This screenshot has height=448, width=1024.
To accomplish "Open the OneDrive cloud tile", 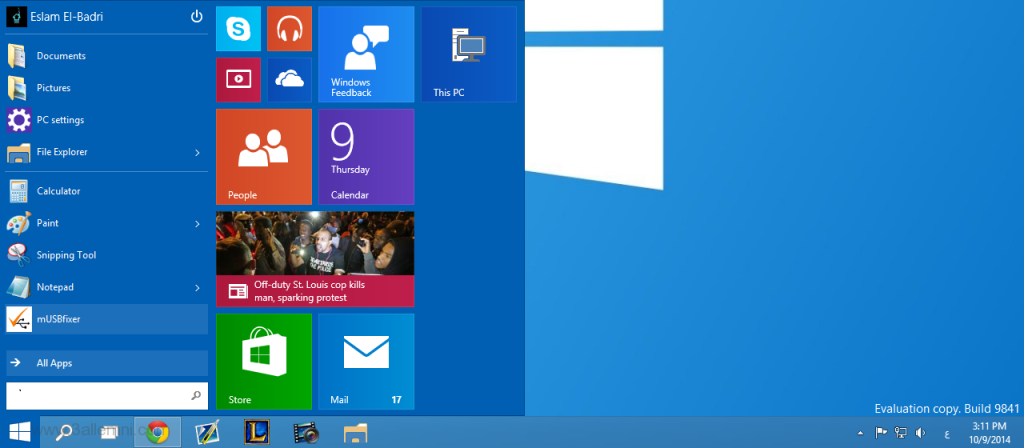I will tap(289, 80).
